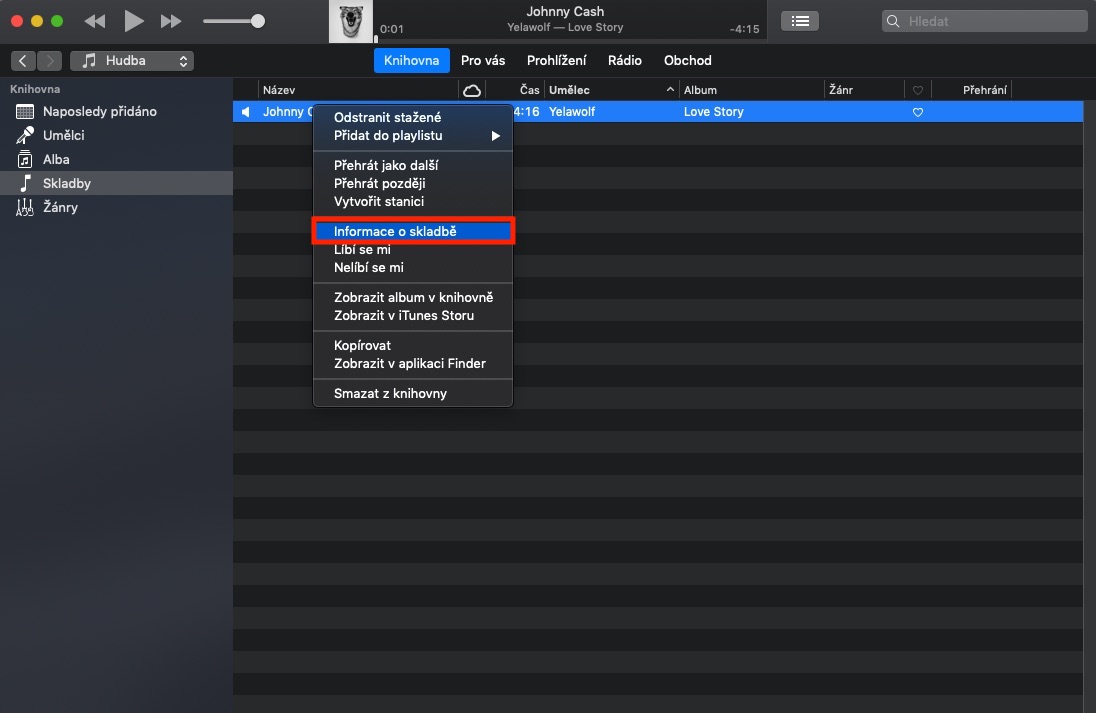The height and width of the screenshot is (713, 1096).
Task: Select Naposledy přidáno in sidebar
Action: (116, 111)
